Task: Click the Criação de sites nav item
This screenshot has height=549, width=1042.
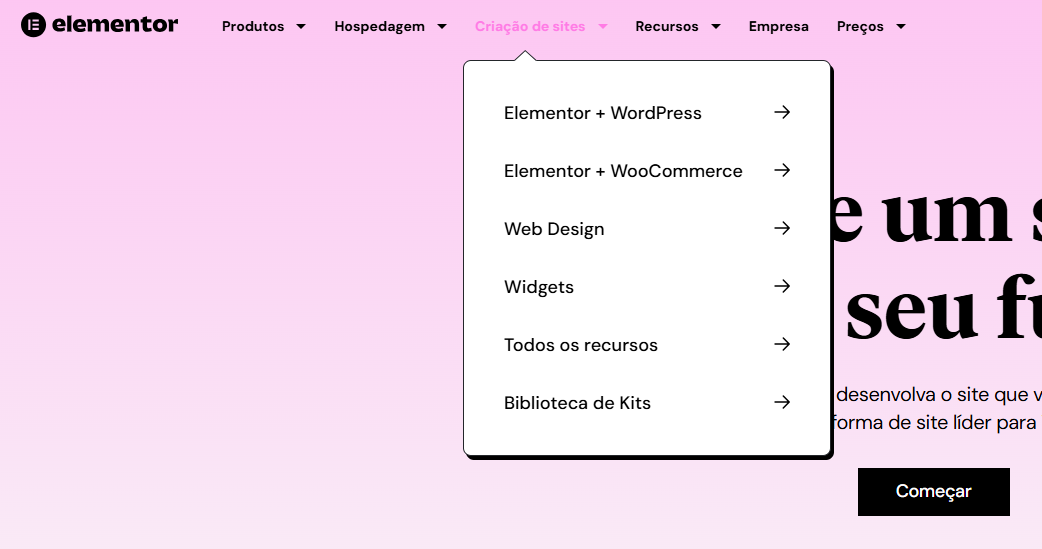Action: 530,27
